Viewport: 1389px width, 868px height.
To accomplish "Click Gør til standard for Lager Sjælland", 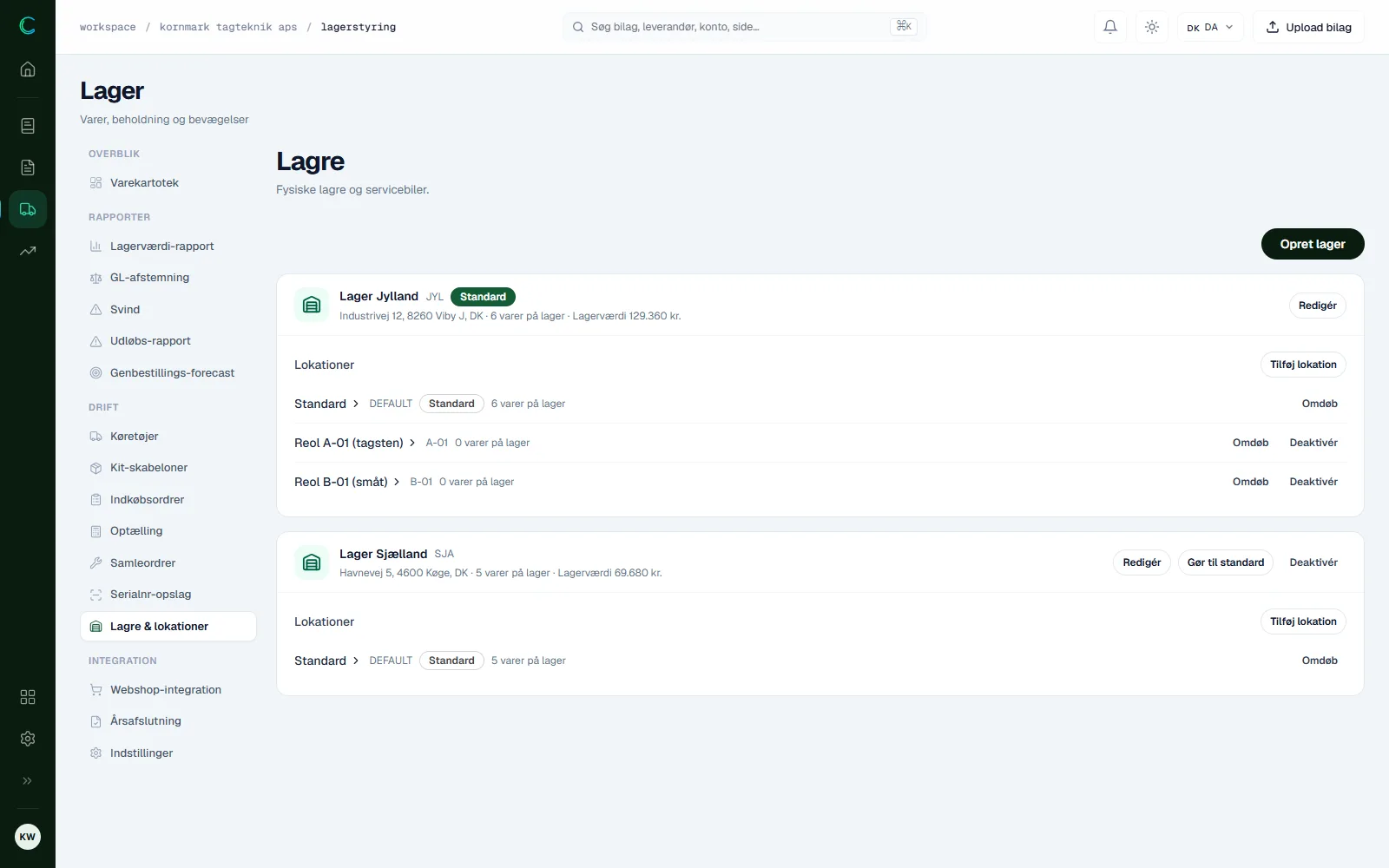I will pos(1225,562).
